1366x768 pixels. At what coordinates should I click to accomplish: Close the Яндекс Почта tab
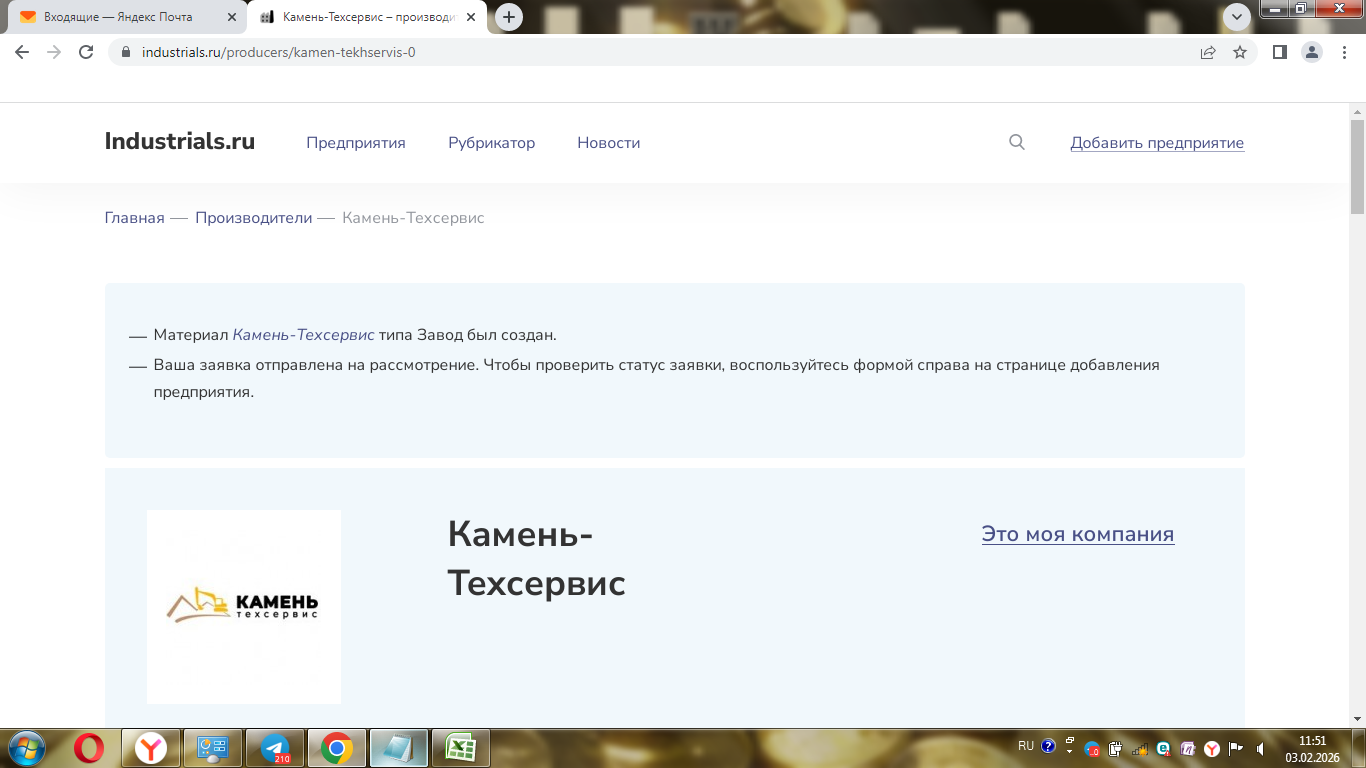pyautogui.click(x=232, y=17)
